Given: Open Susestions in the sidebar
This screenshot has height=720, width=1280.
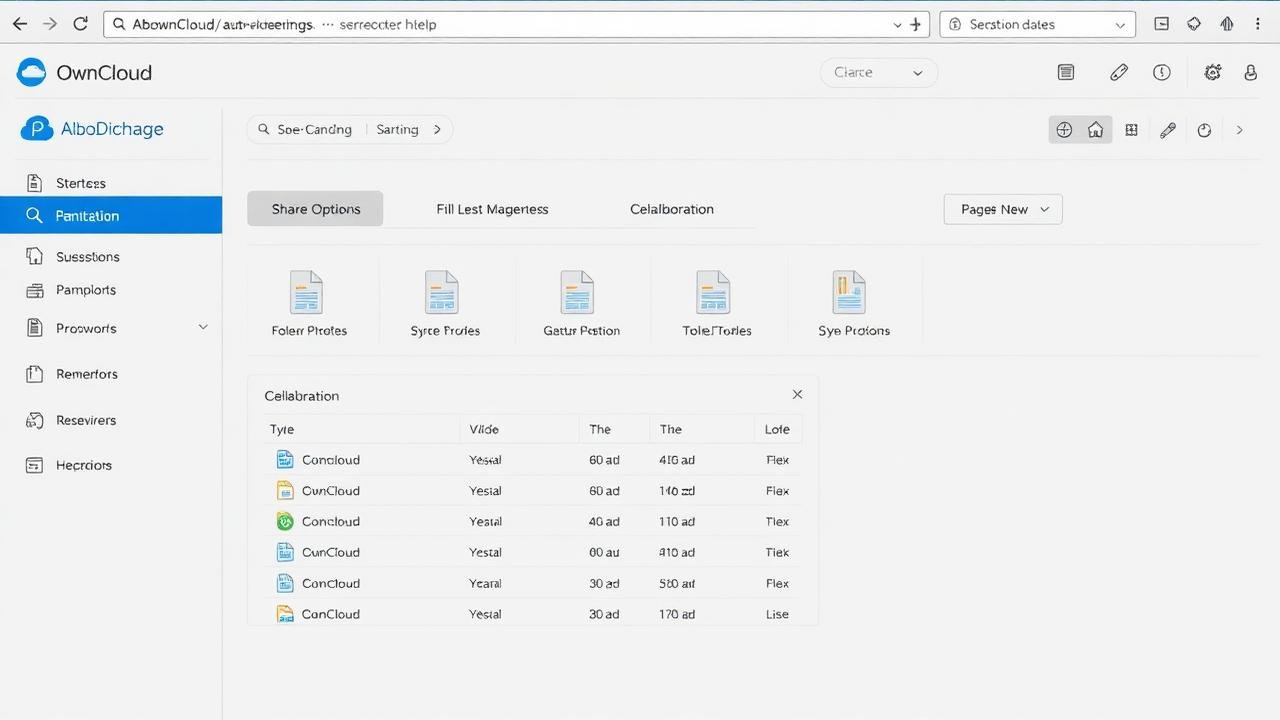Looking at the screenshot, I should 111,257.
